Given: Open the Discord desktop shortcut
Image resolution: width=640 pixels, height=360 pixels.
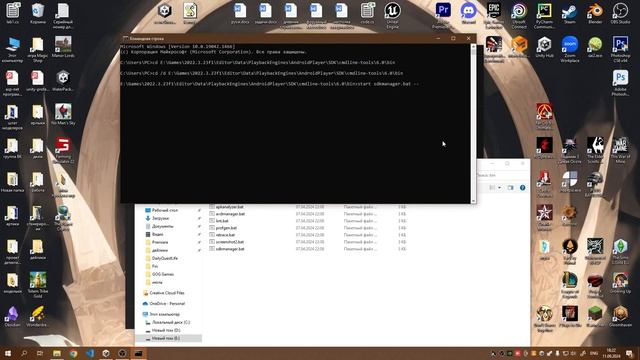Looking at the screenshot, I should click(x=468, y=13).
